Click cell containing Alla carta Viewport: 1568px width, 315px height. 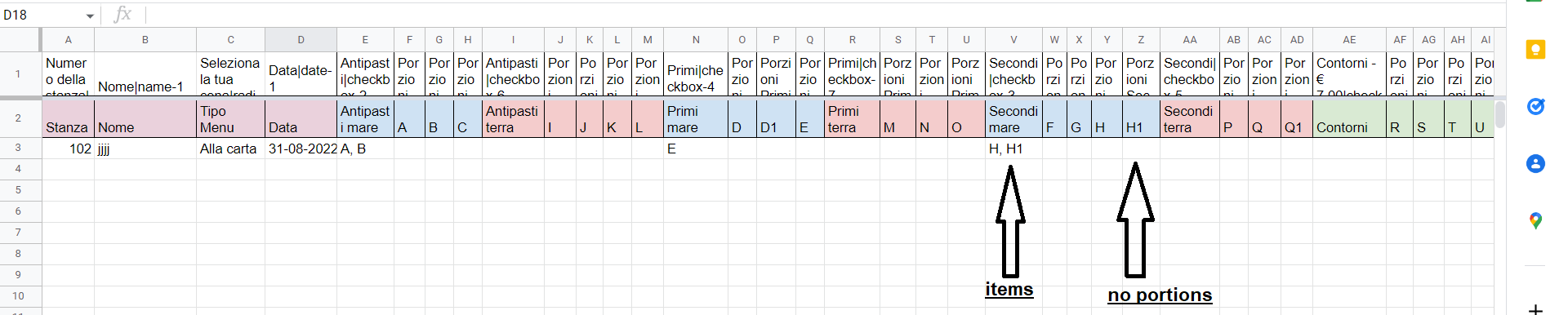pyautogui.click(x=230, y=149)
